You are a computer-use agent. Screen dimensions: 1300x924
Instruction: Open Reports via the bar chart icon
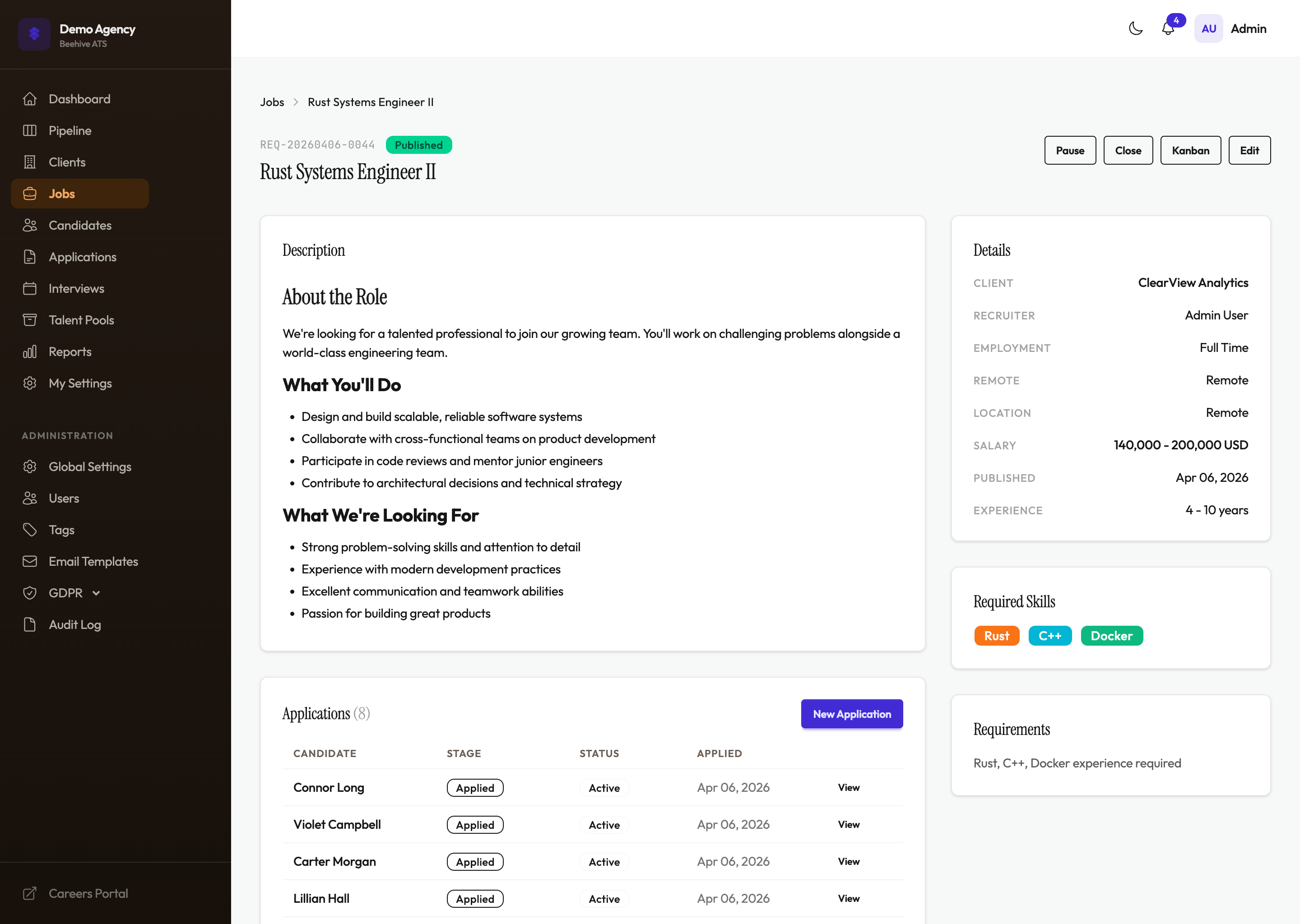click(31, 351)
